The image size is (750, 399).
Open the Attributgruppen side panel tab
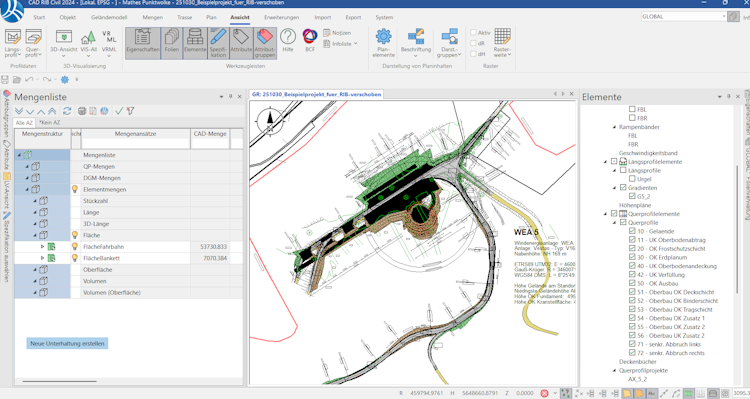(x=6, y=113)
